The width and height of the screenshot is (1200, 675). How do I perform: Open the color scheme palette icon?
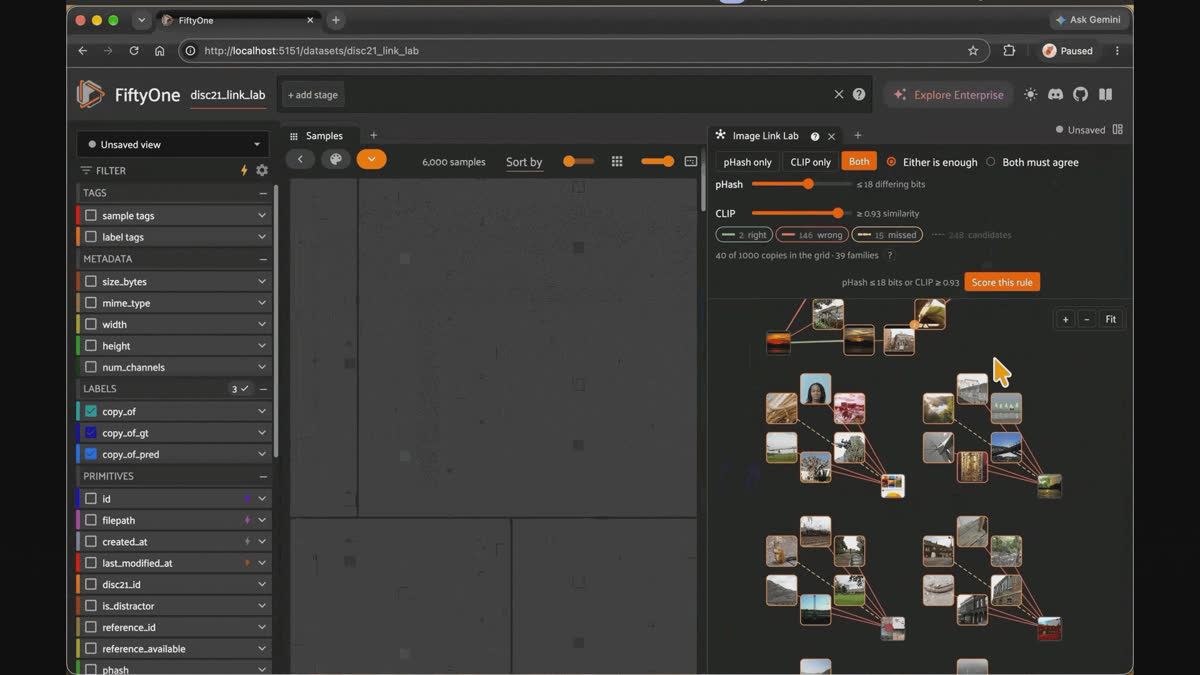336,160
